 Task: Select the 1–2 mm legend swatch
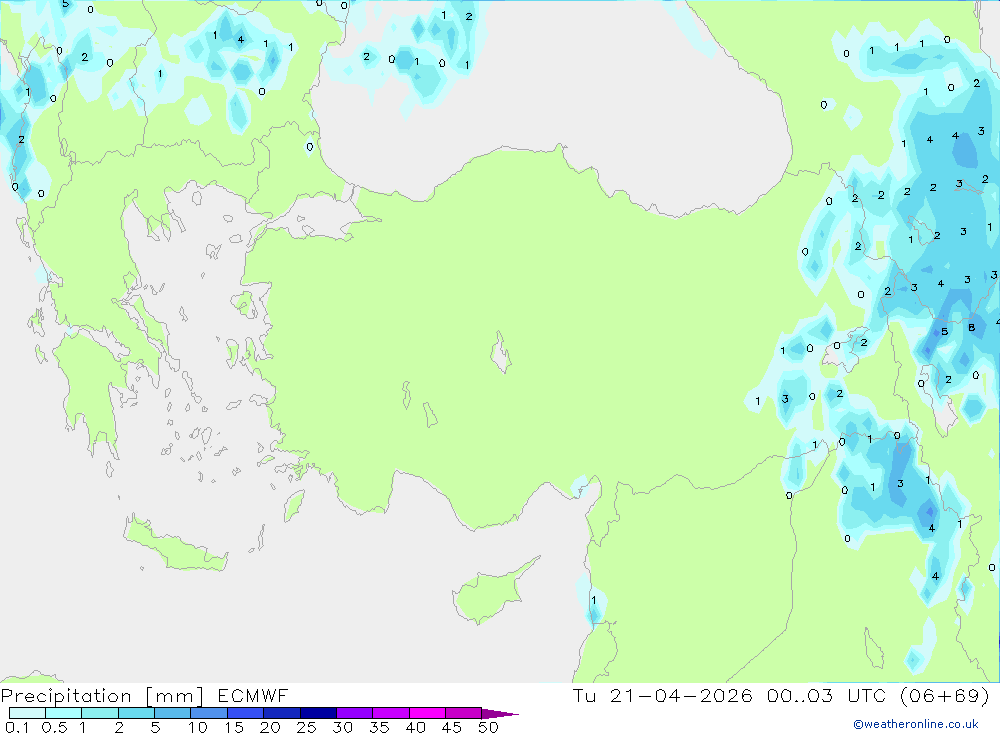pos(100,713)
